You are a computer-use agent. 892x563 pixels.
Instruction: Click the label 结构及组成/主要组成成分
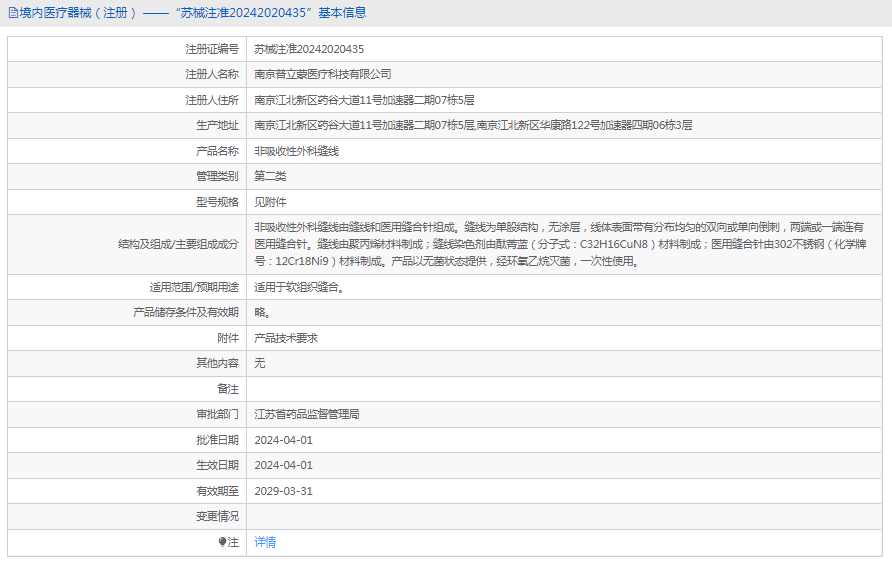179,245
